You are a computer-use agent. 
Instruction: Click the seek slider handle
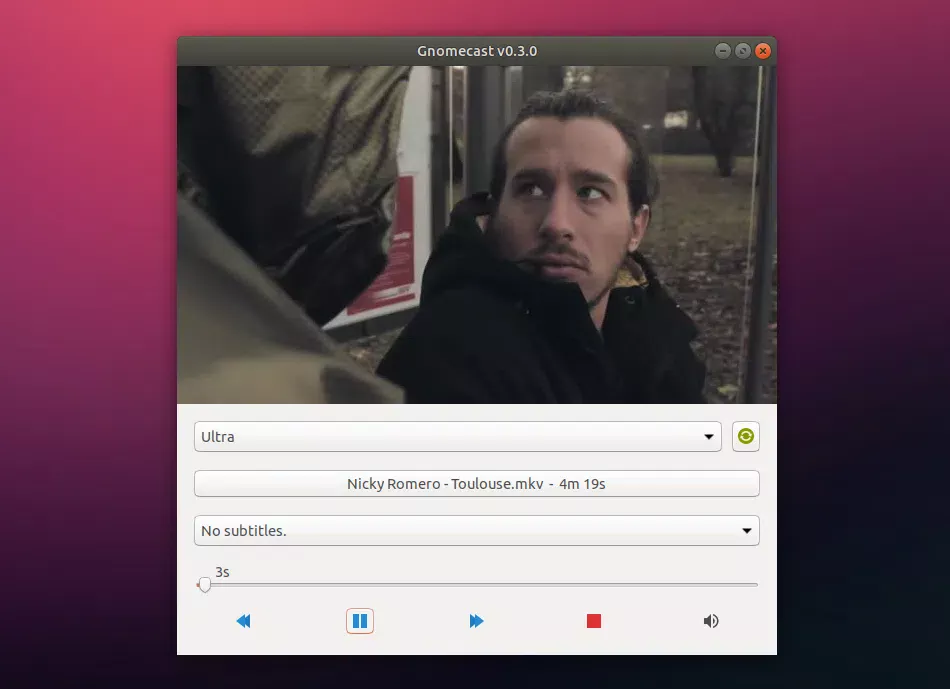click(205, 585)
